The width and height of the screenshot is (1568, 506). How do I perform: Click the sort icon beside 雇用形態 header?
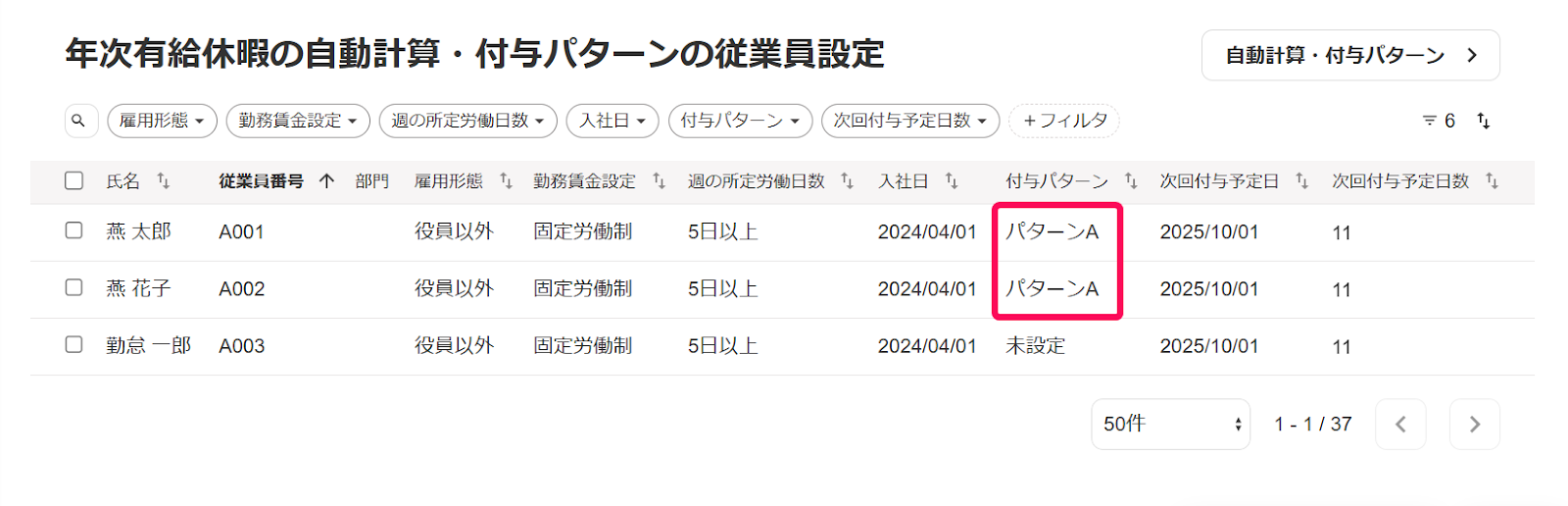(x=506, y=181)
